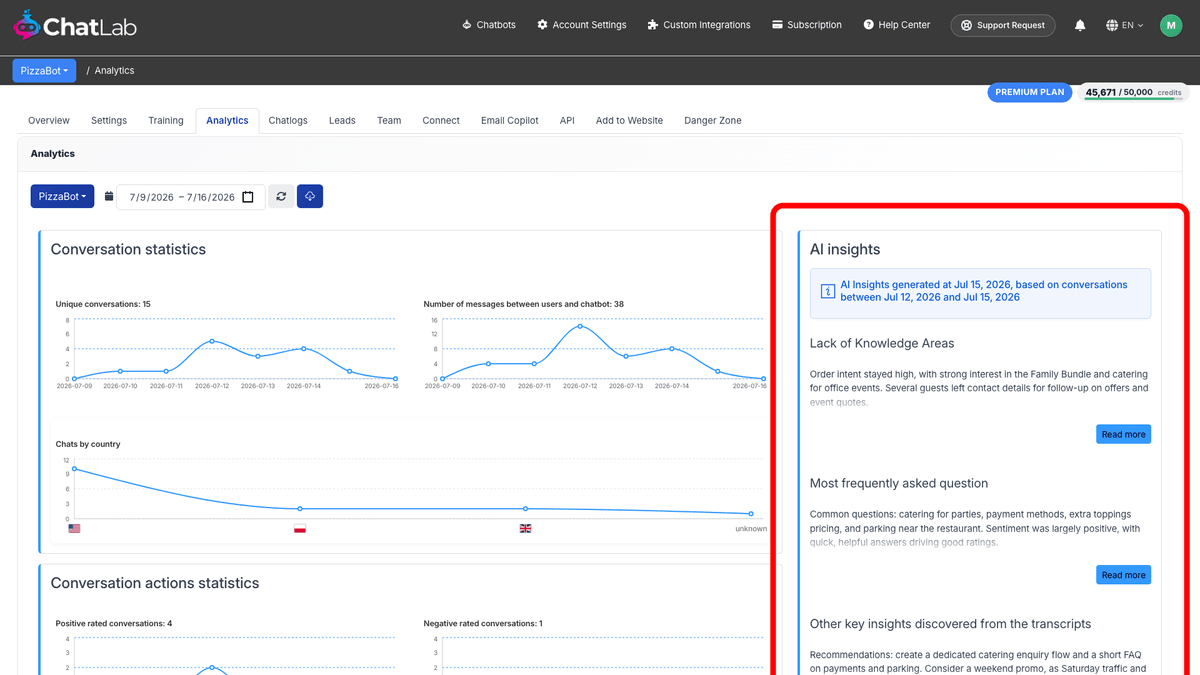Open Account Settings in the top bar

point(581,25)
